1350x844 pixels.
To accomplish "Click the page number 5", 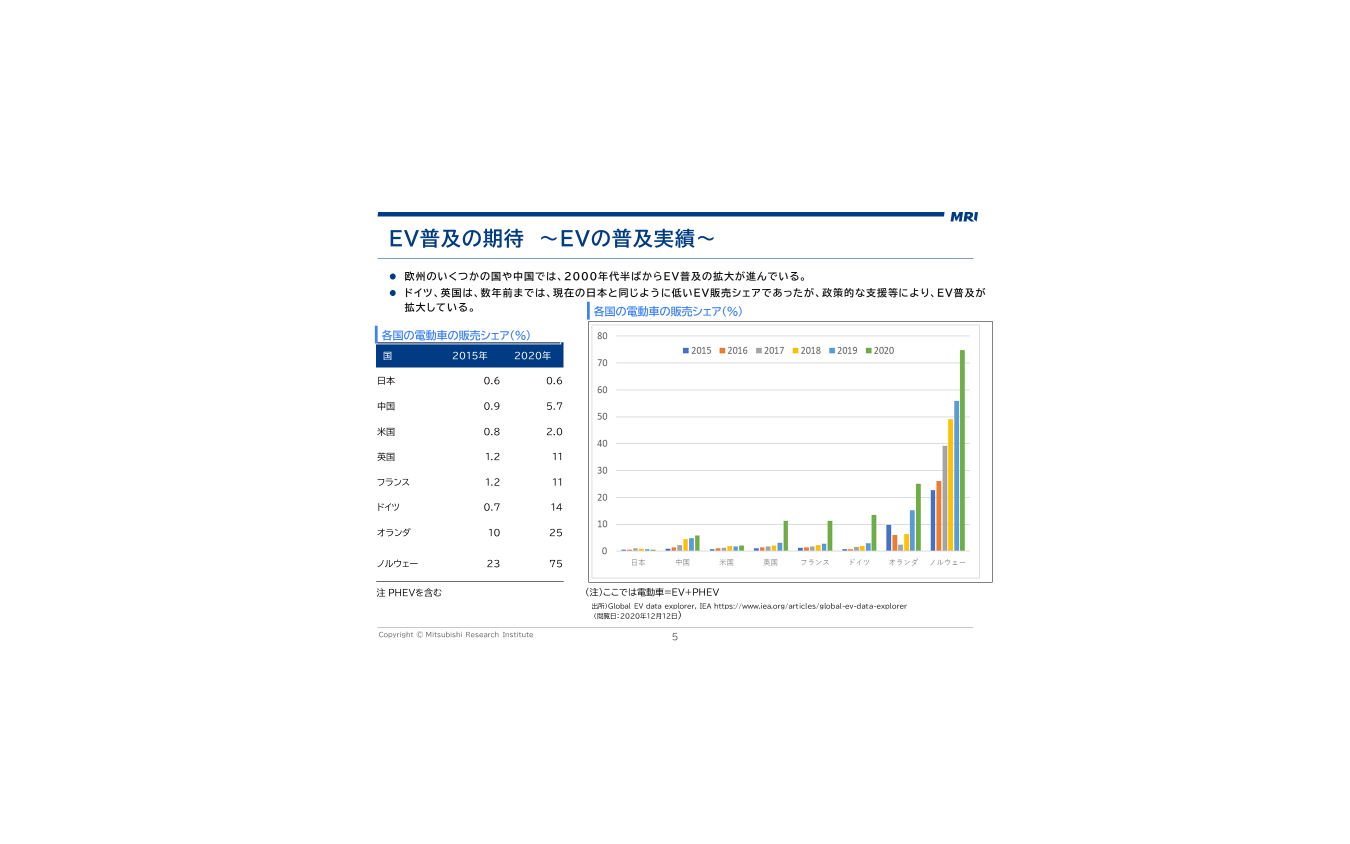I will point(675,637).
